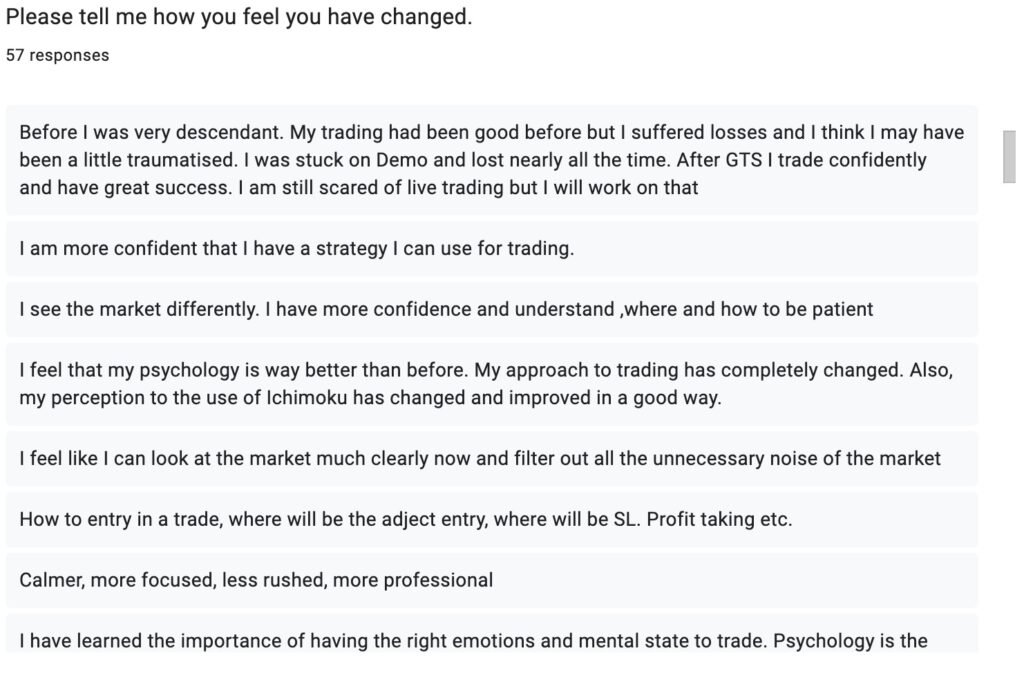Screen dimensions: 1024x673
Task: Click the phrase 'where and how to be patient'
Action: (748, 309)
